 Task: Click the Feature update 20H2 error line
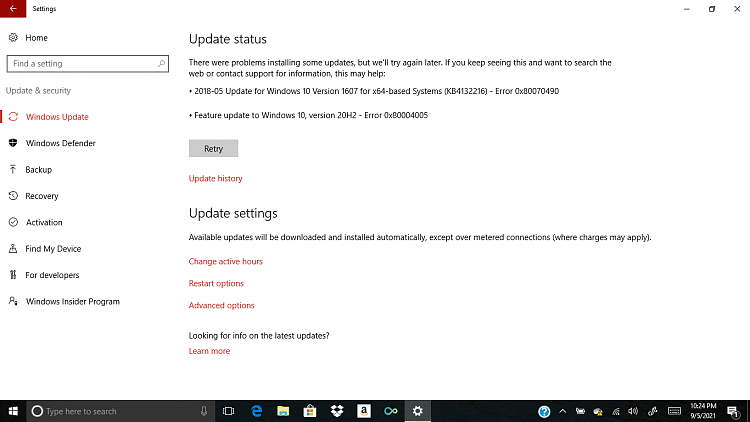pyautogui.click(x=308, y=115)
